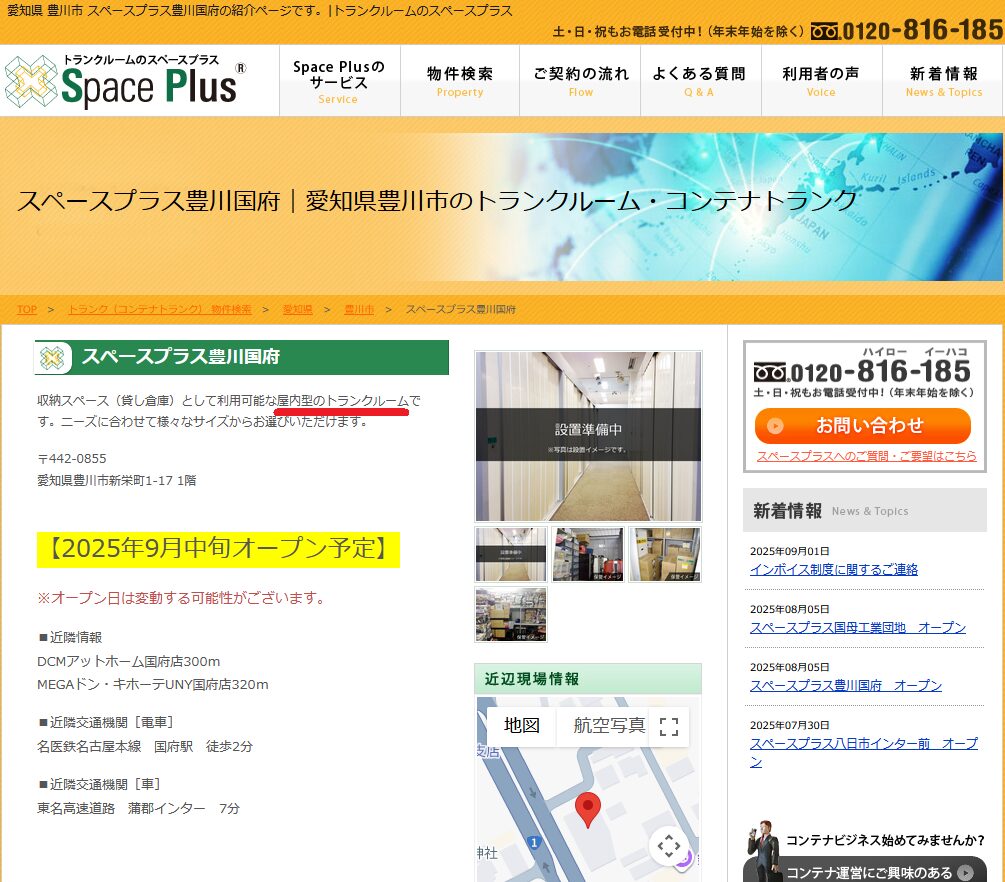
Task: Open the 新着情報 News & Topics menu
Action: 943,81
